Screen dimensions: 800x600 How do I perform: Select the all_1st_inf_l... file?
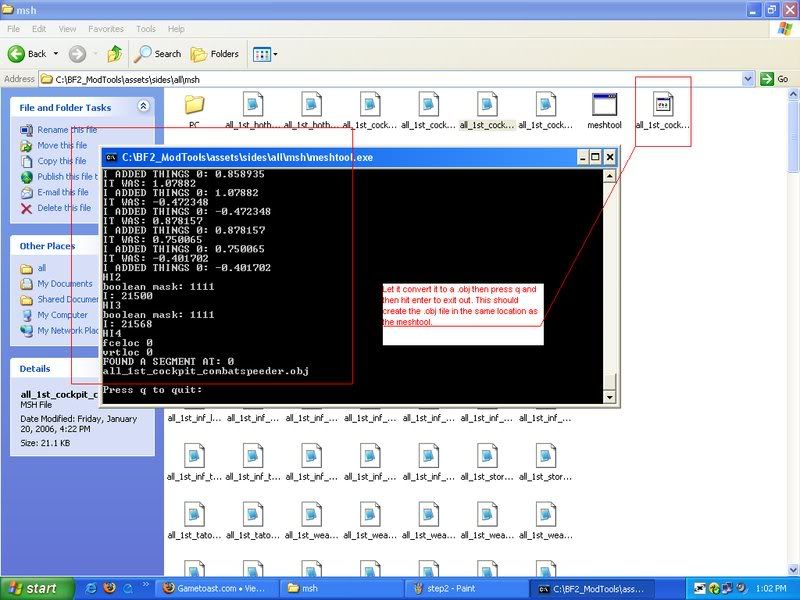(x=194, y=418)
